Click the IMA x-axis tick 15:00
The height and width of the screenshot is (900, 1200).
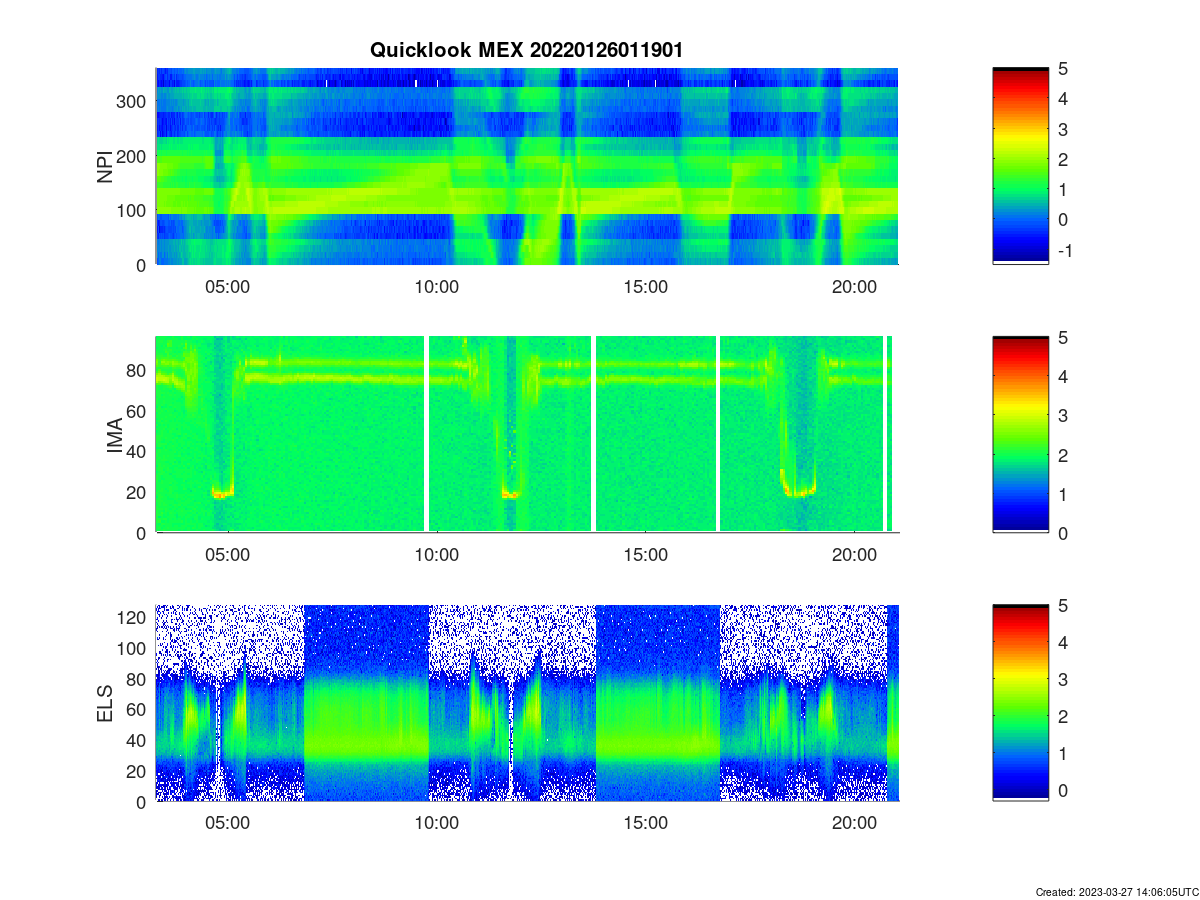pyautogui.click(x=646, y=554)
